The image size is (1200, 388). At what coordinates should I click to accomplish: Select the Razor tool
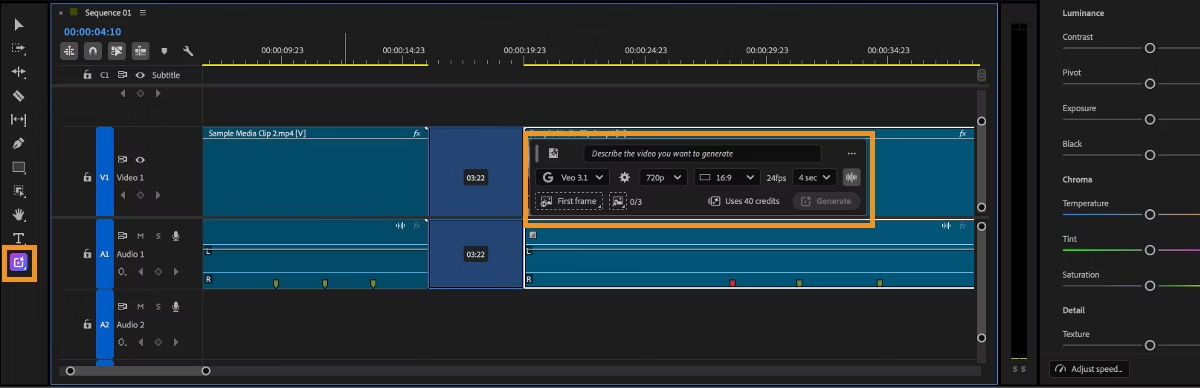pyautogui.click(x=18, y=96)
